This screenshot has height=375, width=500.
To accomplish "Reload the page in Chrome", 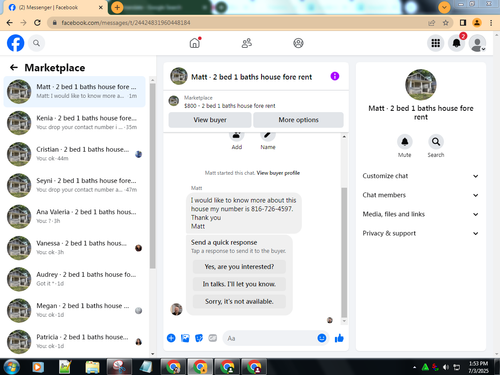I will point(37,23).
